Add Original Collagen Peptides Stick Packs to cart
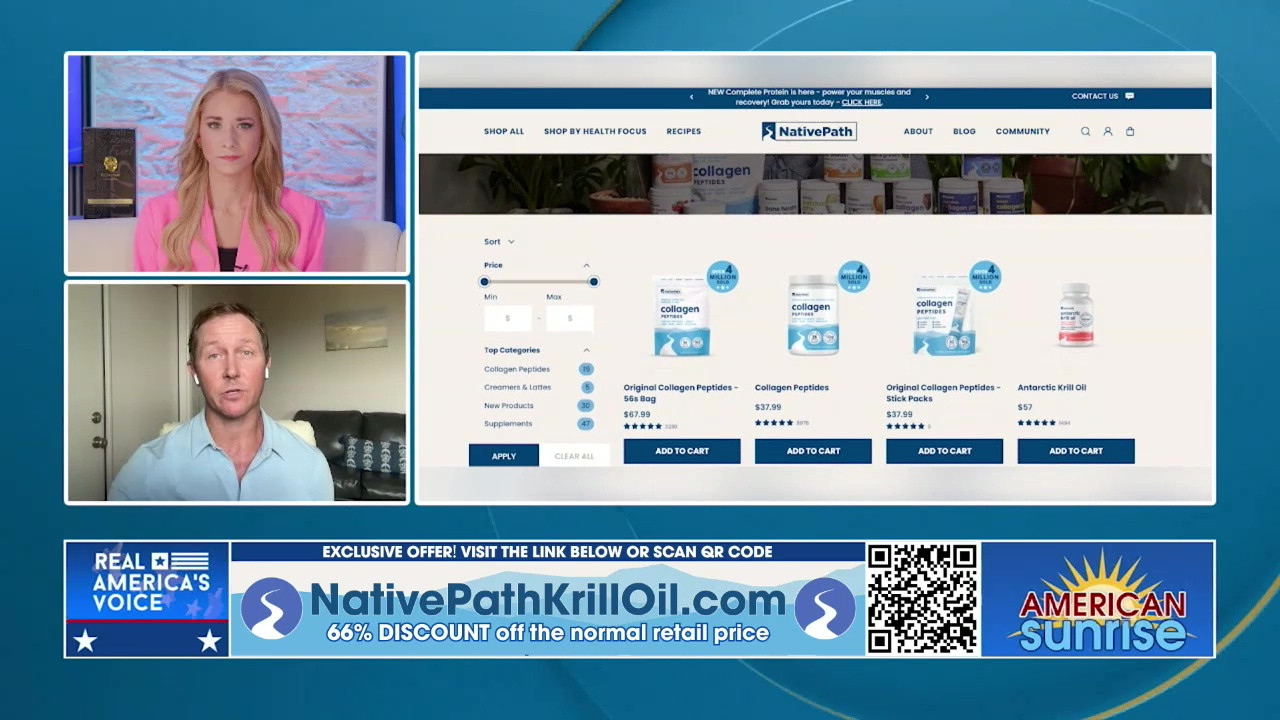The image size is (1280, 720). click(944, 451)
